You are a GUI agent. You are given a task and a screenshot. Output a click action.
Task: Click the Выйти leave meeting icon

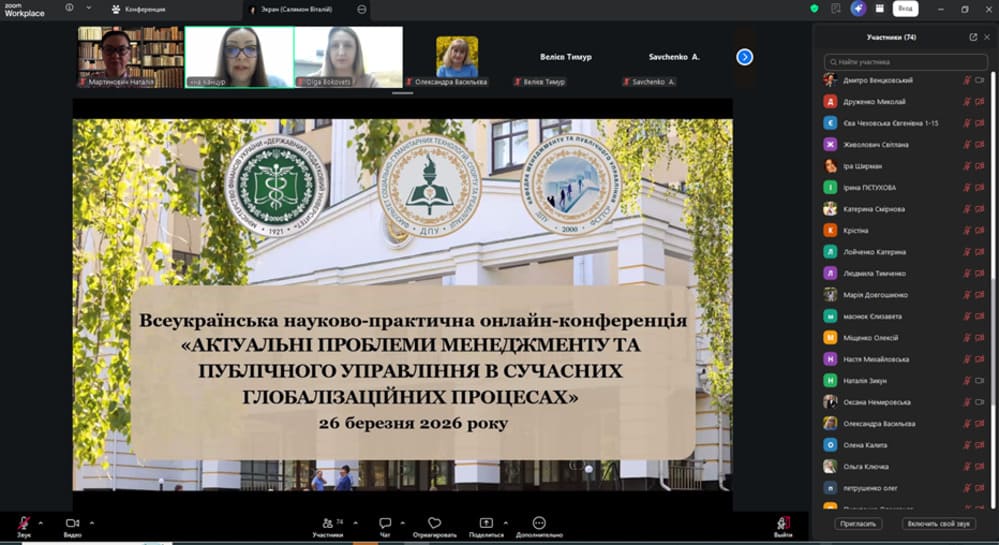coord(783,523)
